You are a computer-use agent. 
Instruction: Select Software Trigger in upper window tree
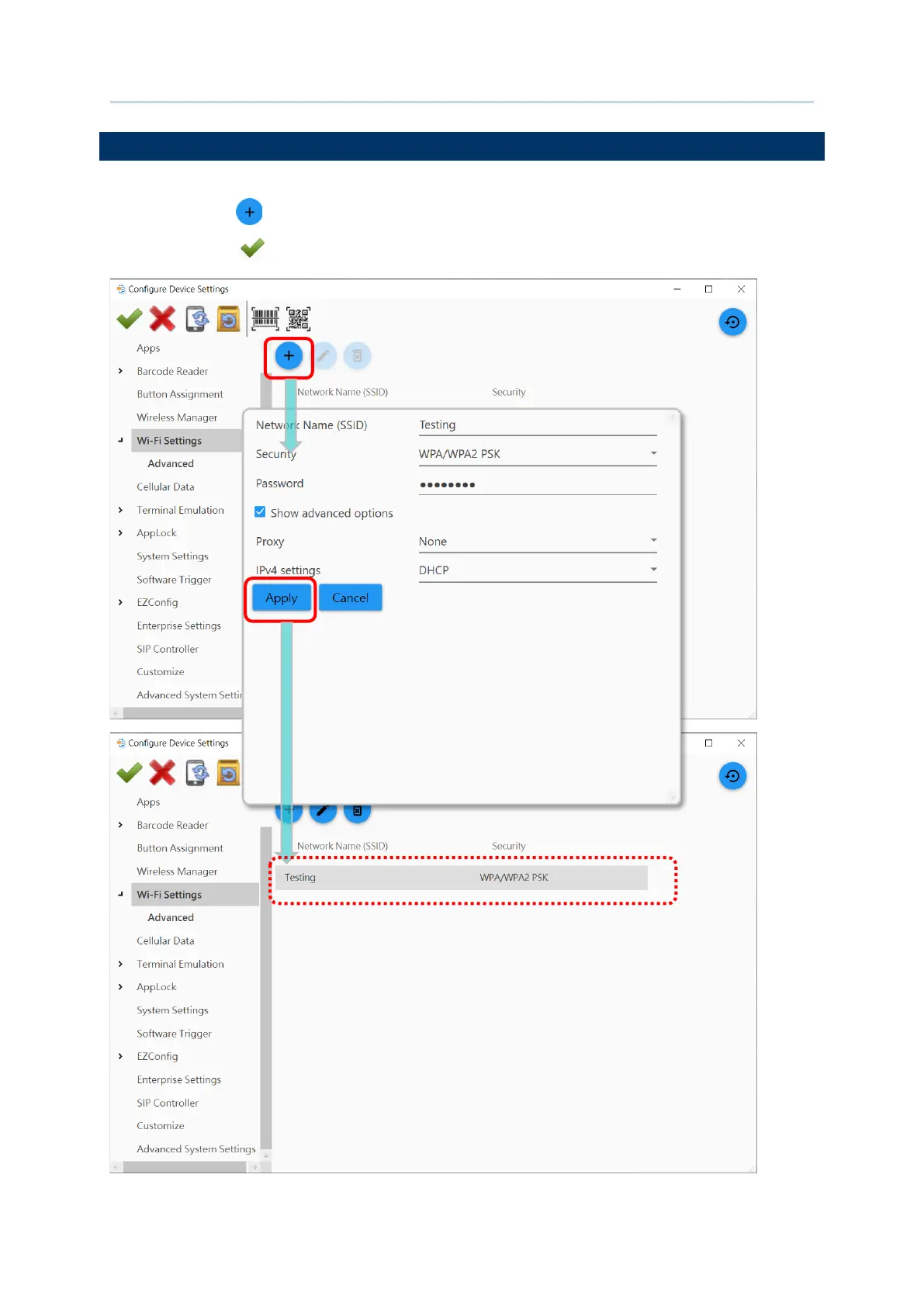tap(174, 580)
